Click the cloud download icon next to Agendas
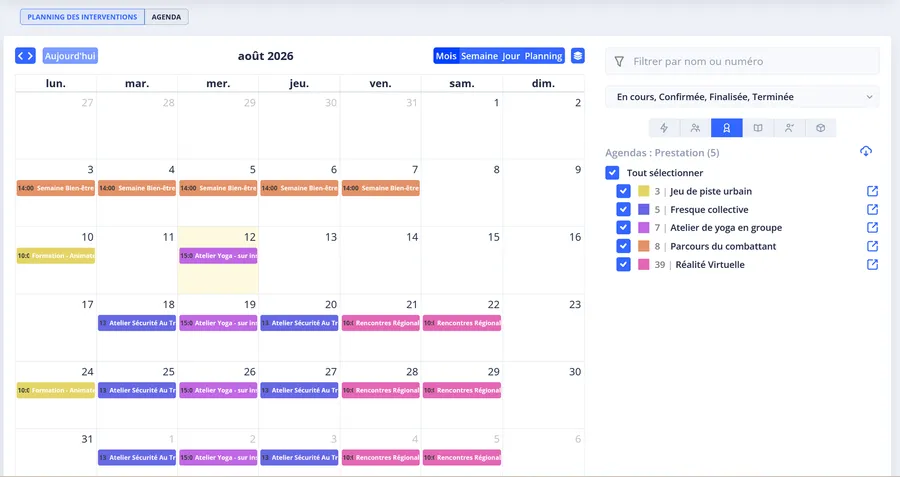Screen dimensions: 900x477 [866, 151]
